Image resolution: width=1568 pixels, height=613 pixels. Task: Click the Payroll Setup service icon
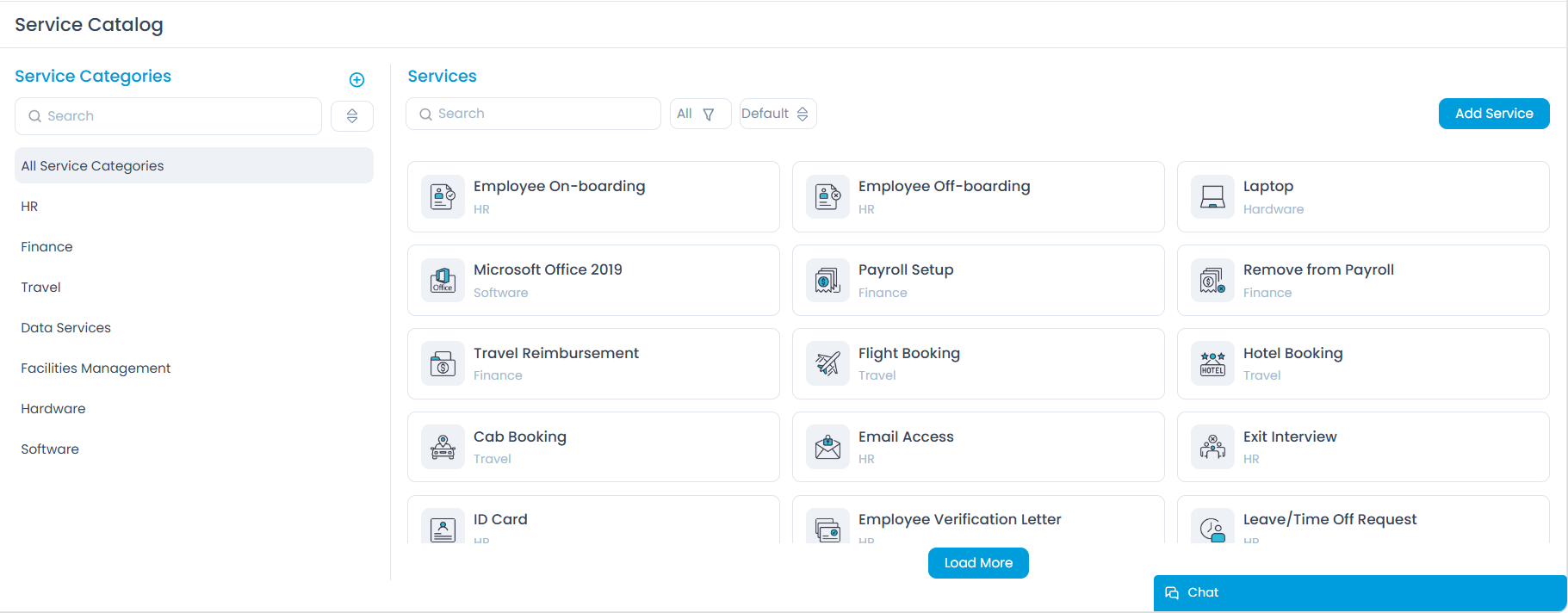827,281
